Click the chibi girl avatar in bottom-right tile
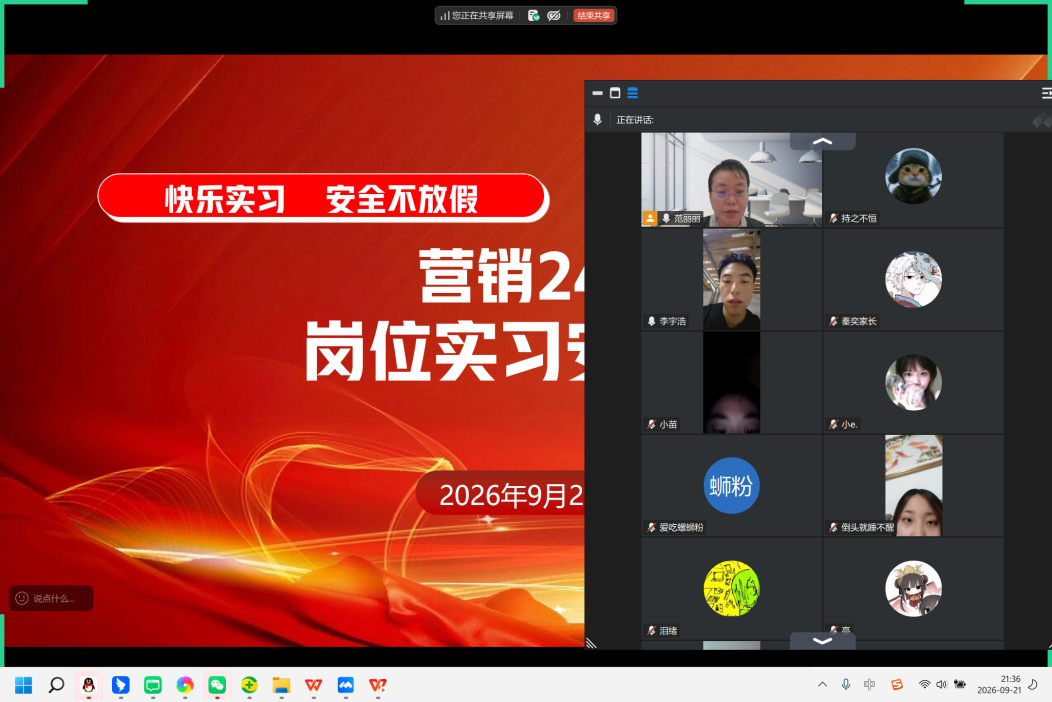Screen dimensions: 1052x702 913,589
